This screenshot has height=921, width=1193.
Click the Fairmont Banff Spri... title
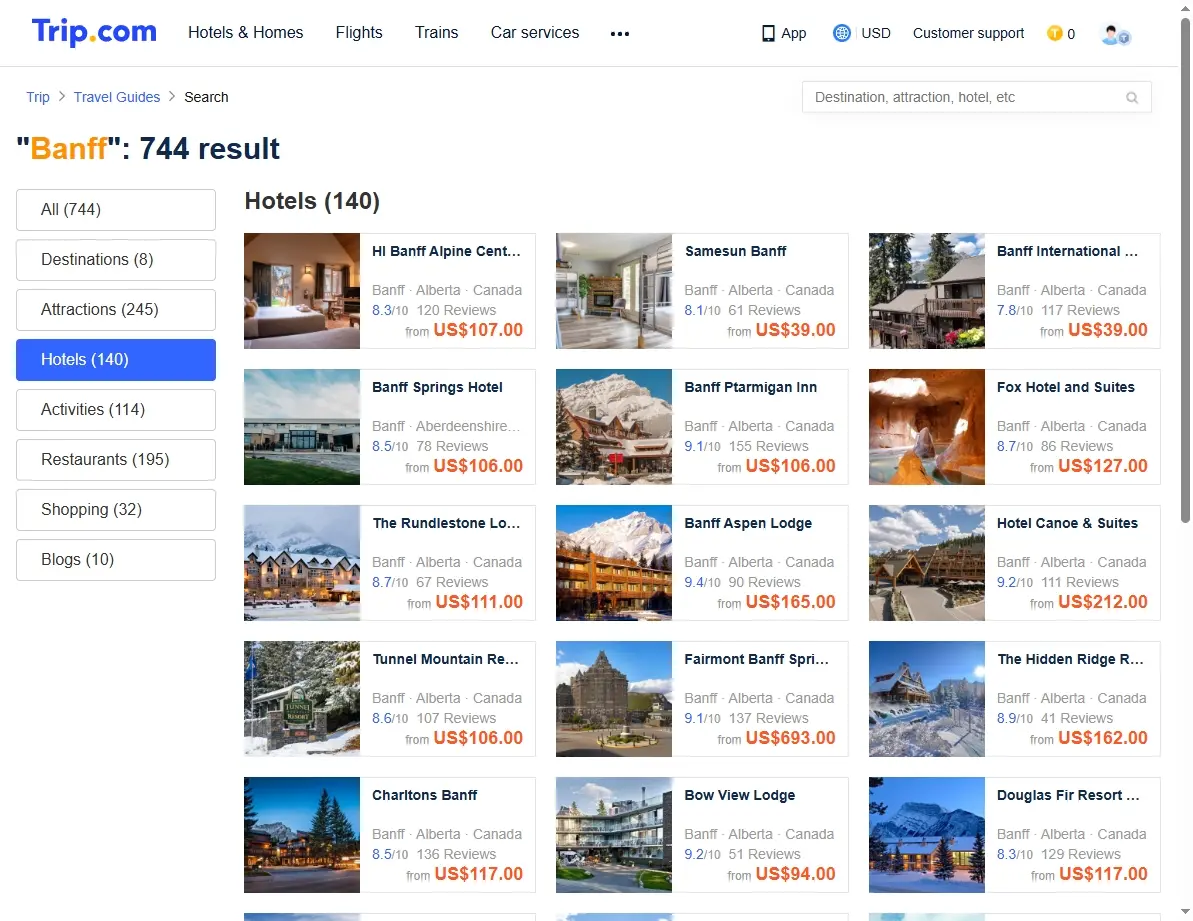pyautogui.click(x=757, y=659)
